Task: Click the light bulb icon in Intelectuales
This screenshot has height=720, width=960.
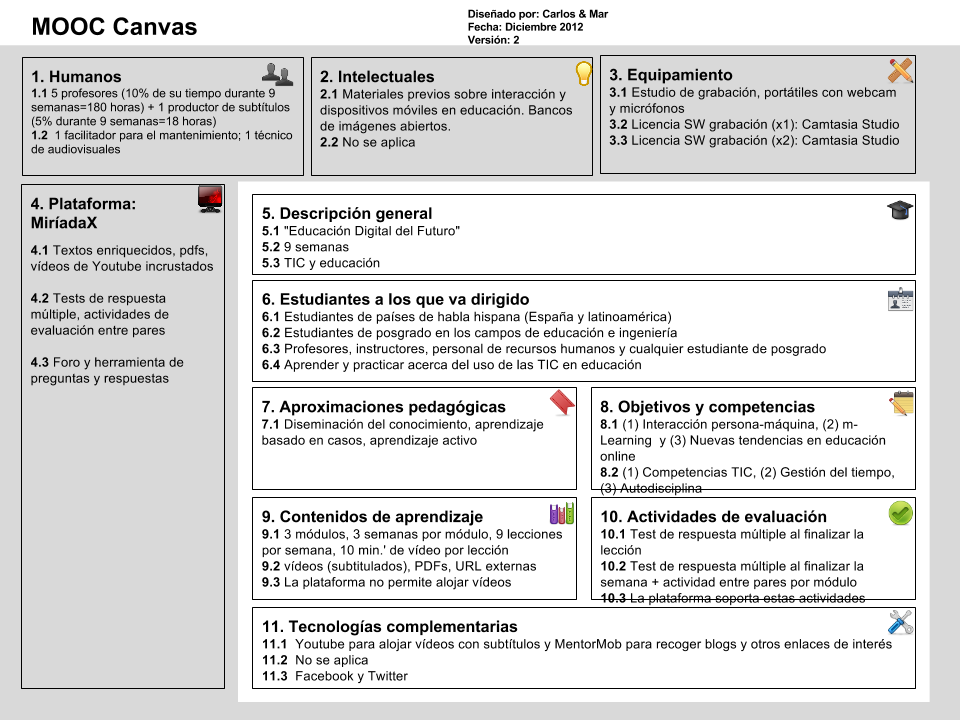Action: point(583,73)
